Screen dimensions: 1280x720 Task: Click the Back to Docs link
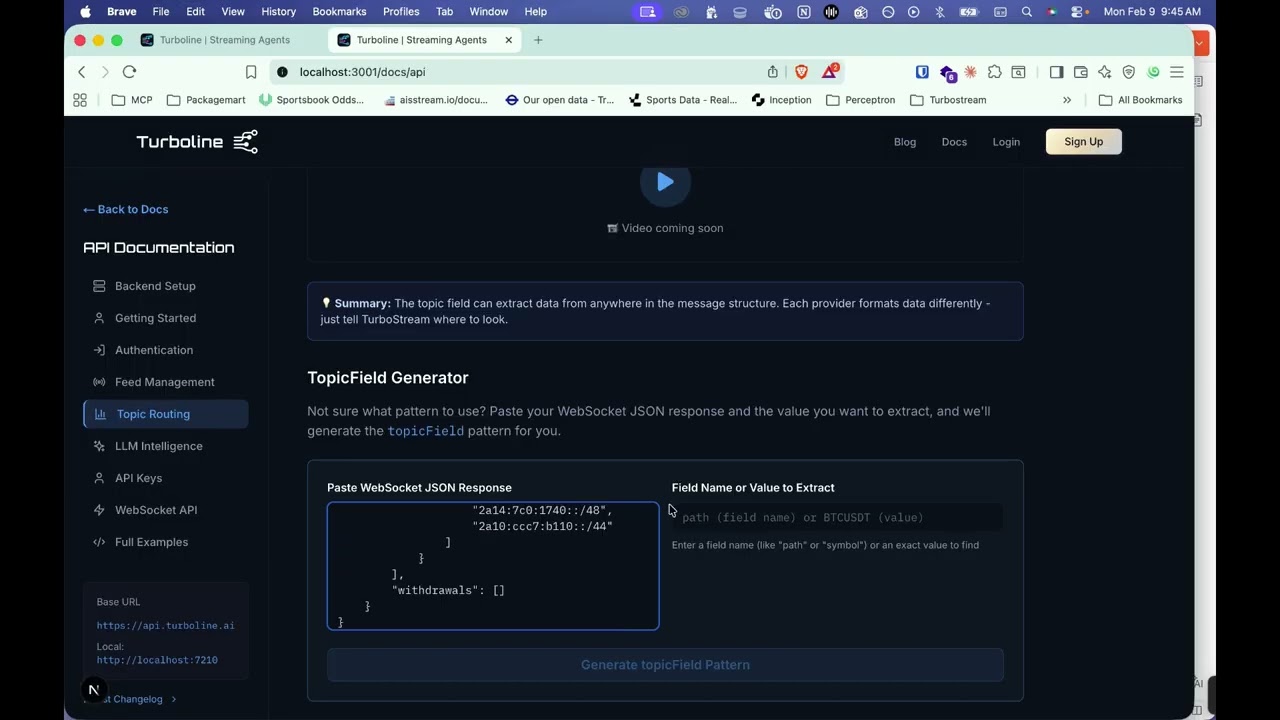tap(126, 209)
